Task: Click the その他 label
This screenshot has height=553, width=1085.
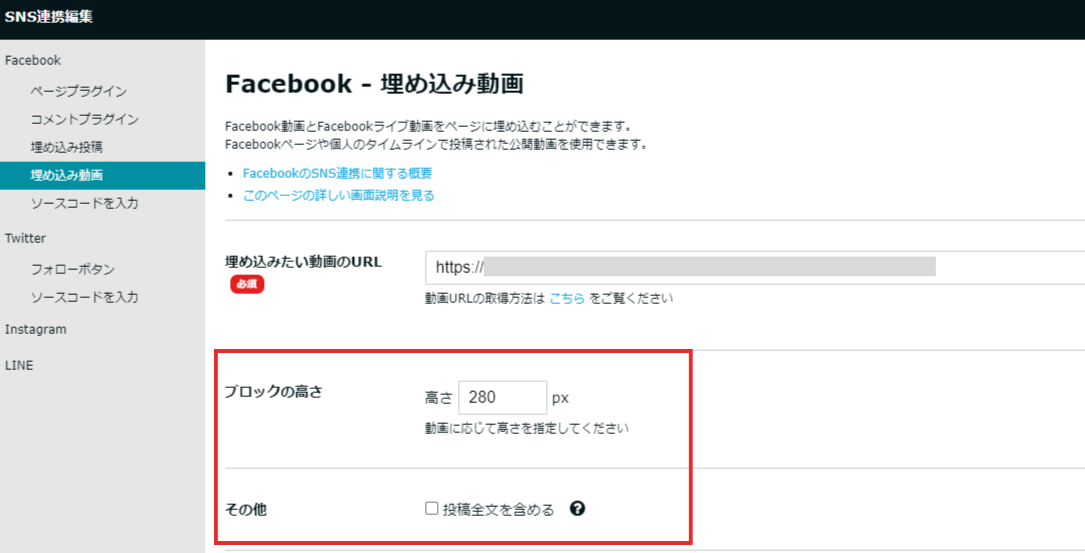Action: point(246,510)
